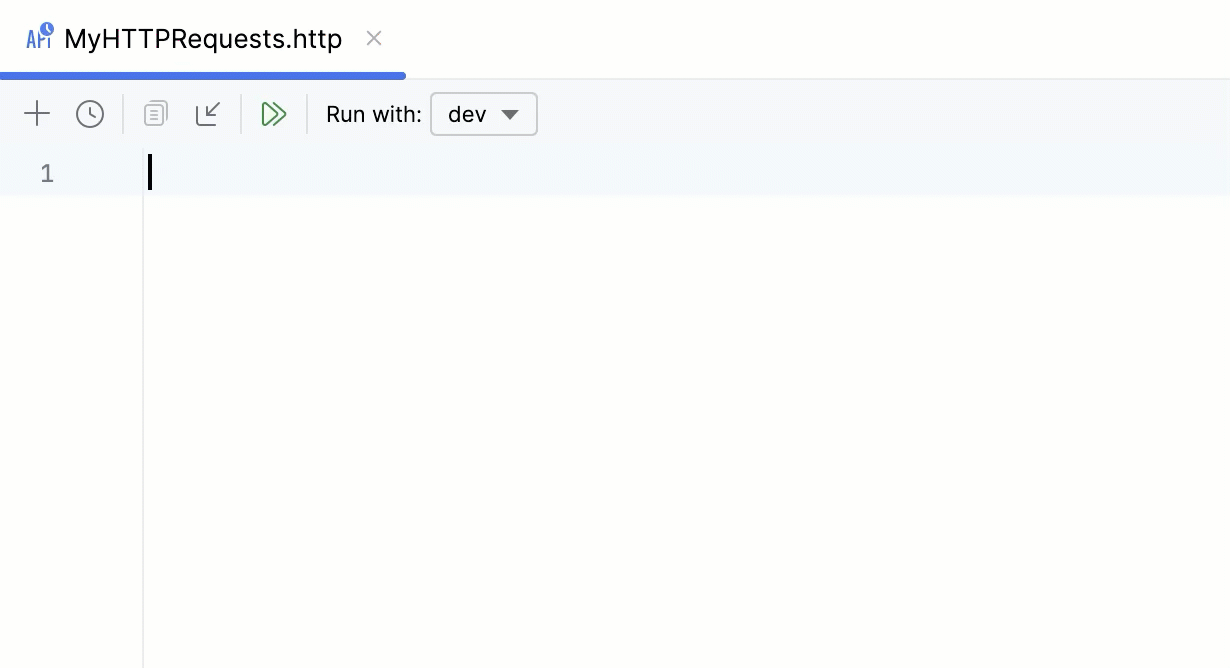Viewport: 1230px width, 668px height.
Task: Open the import requests icon
Action: coord(208,113)
